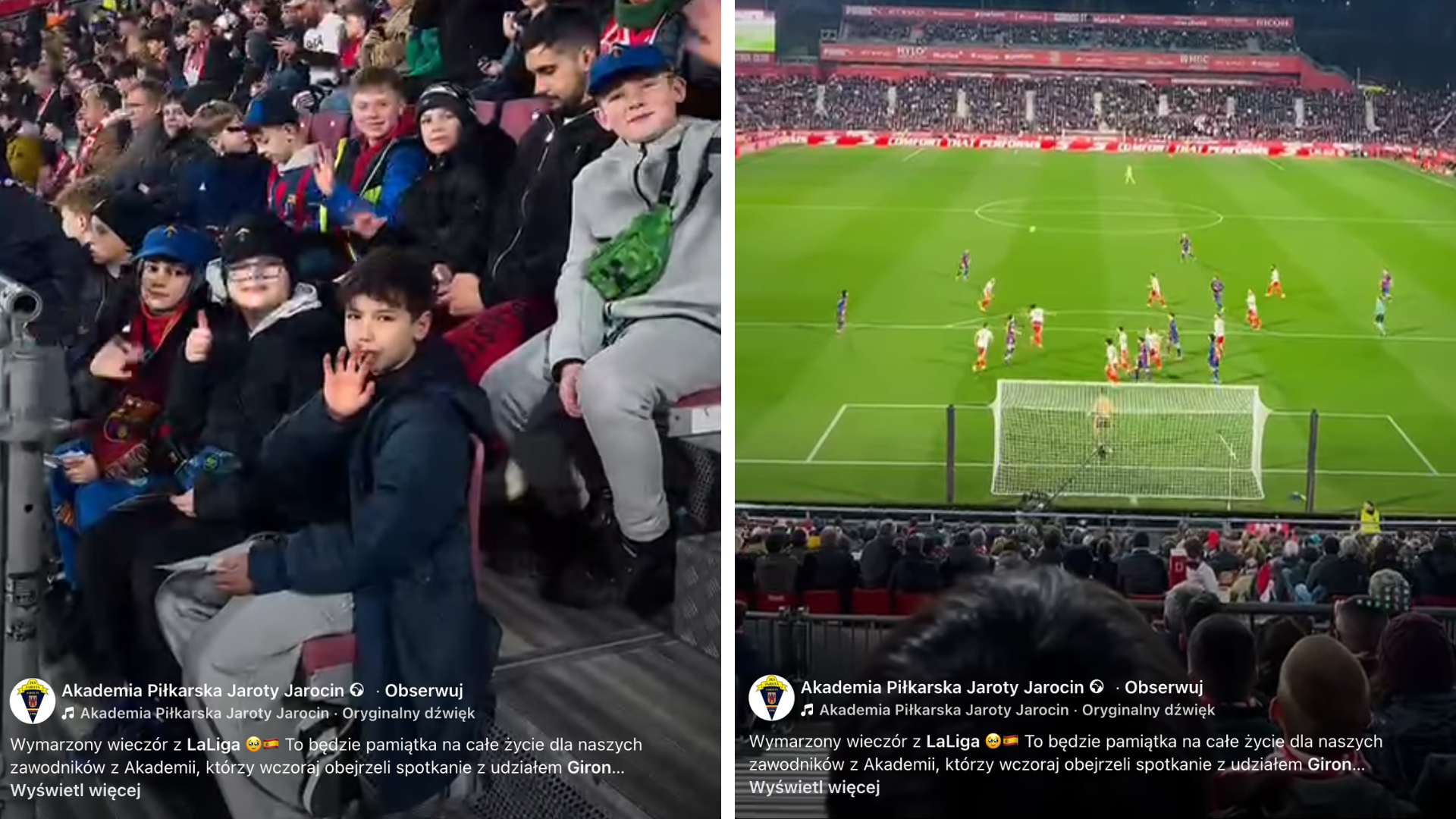Pause the reel showing waving kids in the stands
The image size is (1456, 819).
tap(360, 341)
